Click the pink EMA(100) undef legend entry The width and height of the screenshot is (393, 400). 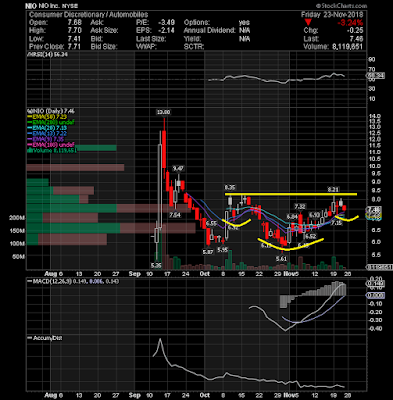point(51,145)
